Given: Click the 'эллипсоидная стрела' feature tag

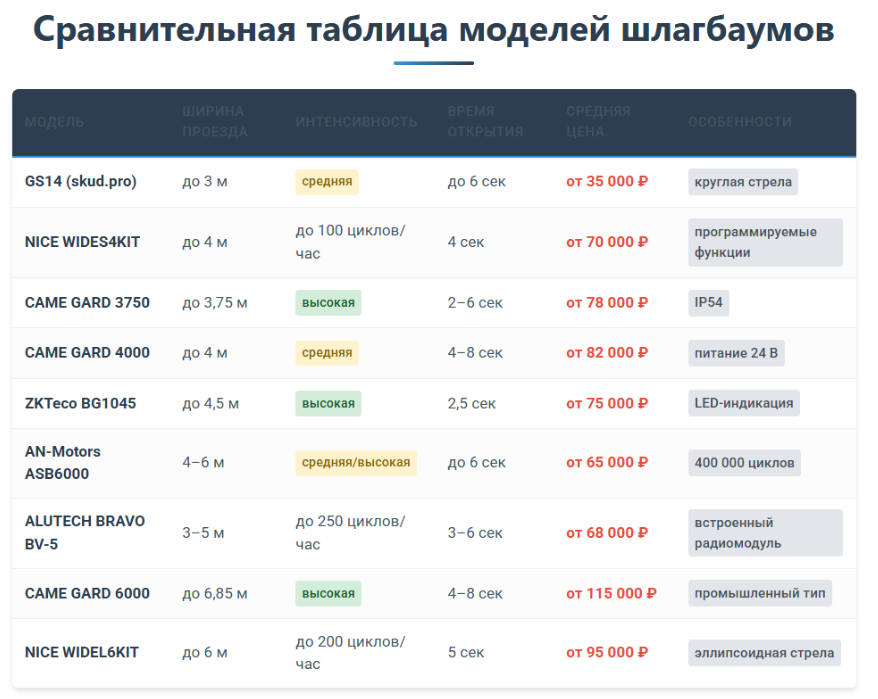Looking at the screenshot, I should 764,653.
